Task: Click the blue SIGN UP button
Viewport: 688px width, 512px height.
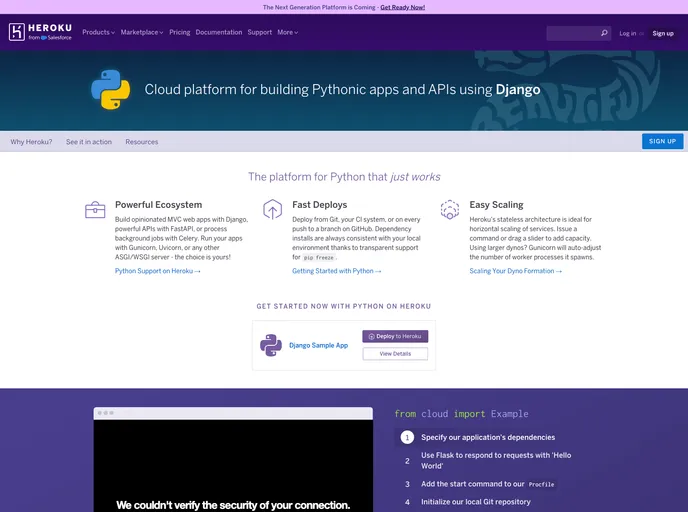Action: (662, 141)
